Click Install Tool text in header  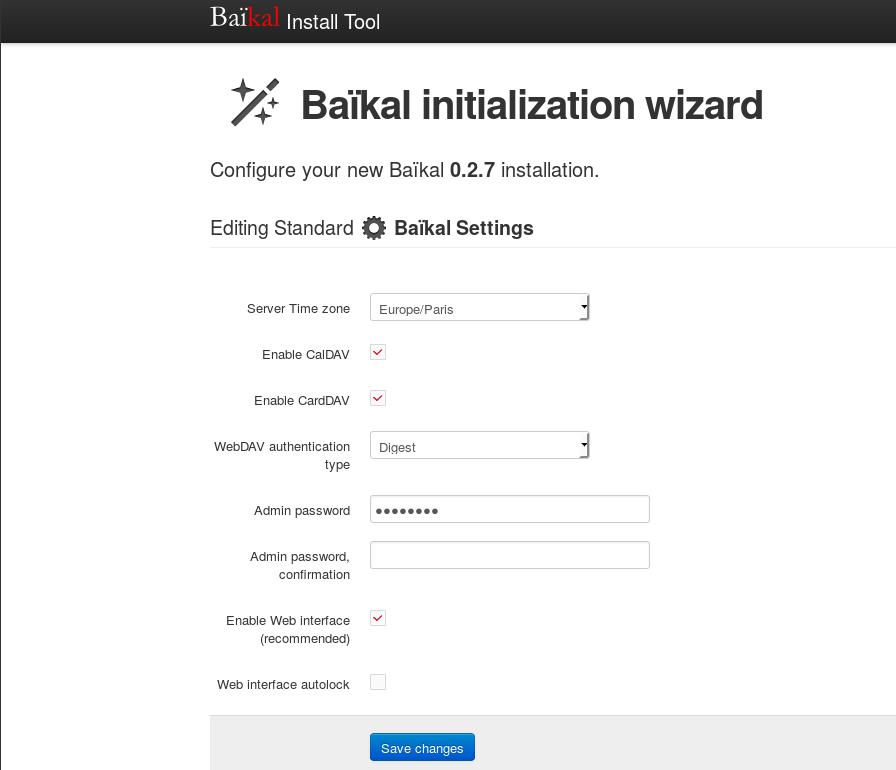click(333, 22)
